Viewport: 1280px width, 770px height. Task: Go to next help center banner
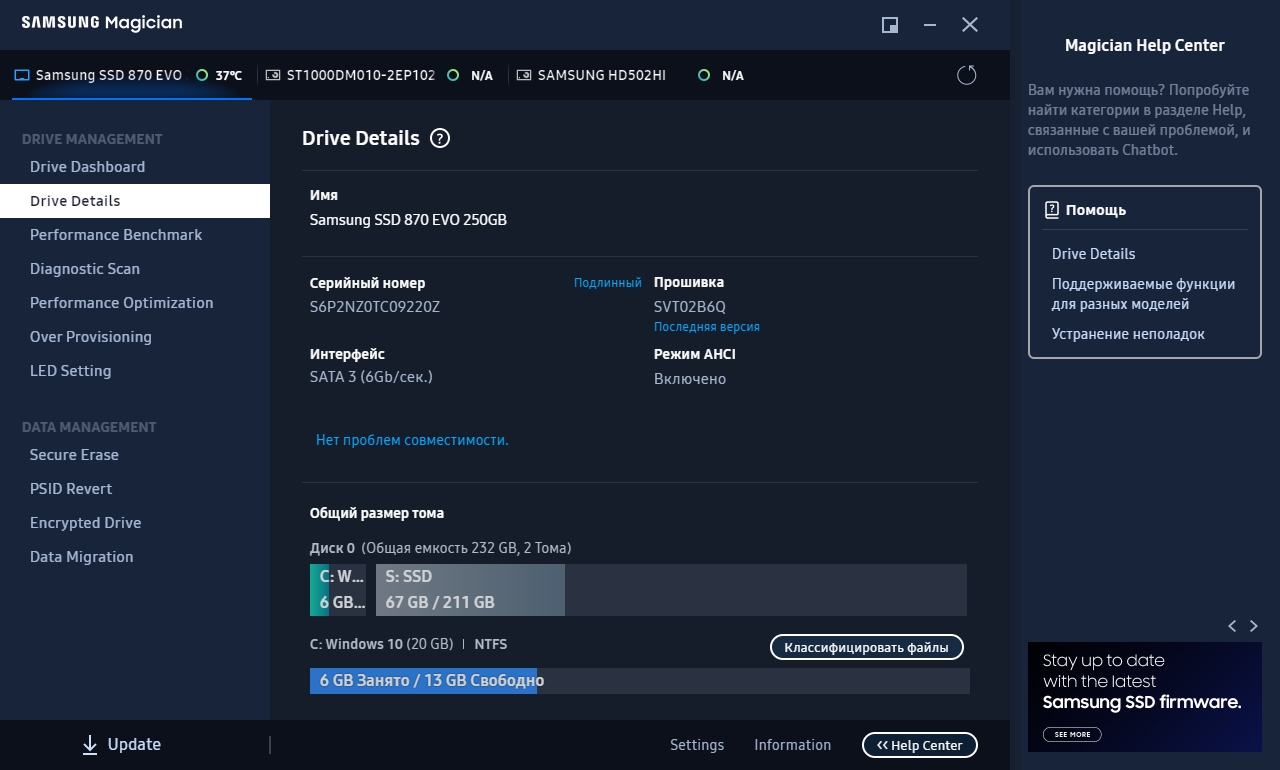(1254, 626)
